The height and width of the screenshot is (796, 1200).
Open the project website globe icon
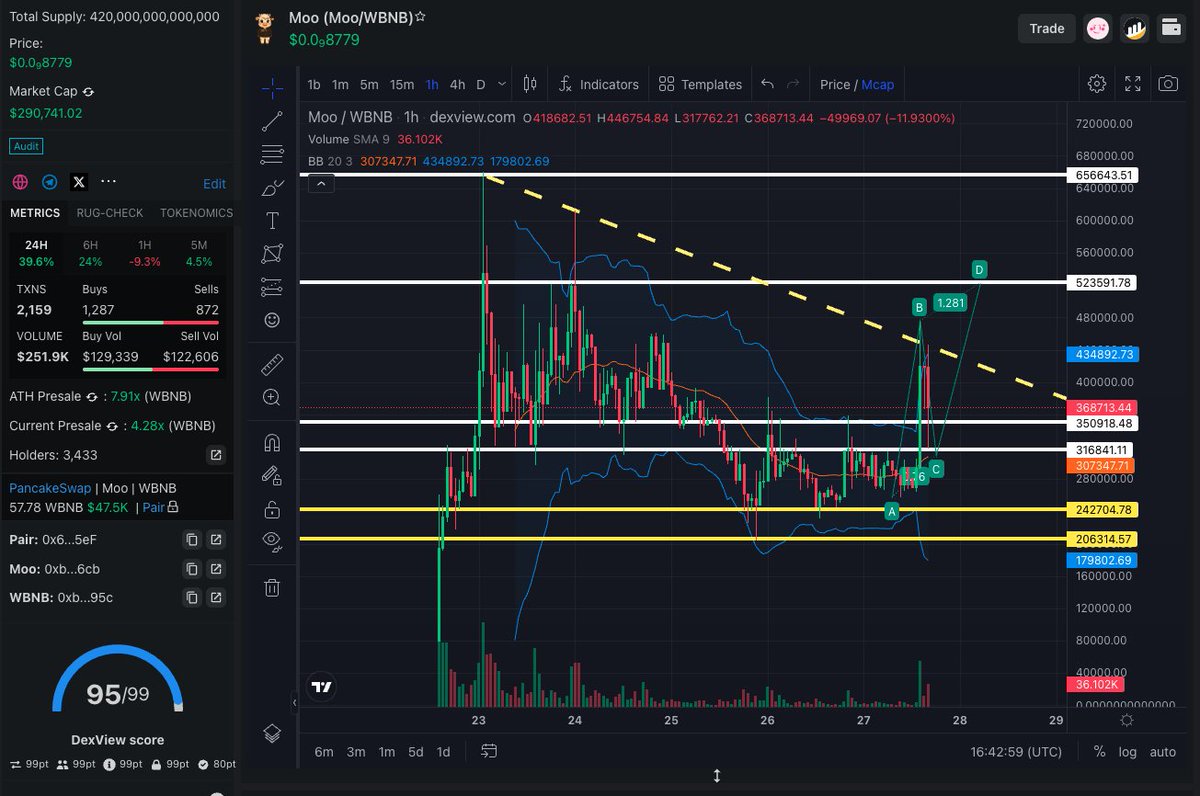pyautogui.click(x=19, y=182)
